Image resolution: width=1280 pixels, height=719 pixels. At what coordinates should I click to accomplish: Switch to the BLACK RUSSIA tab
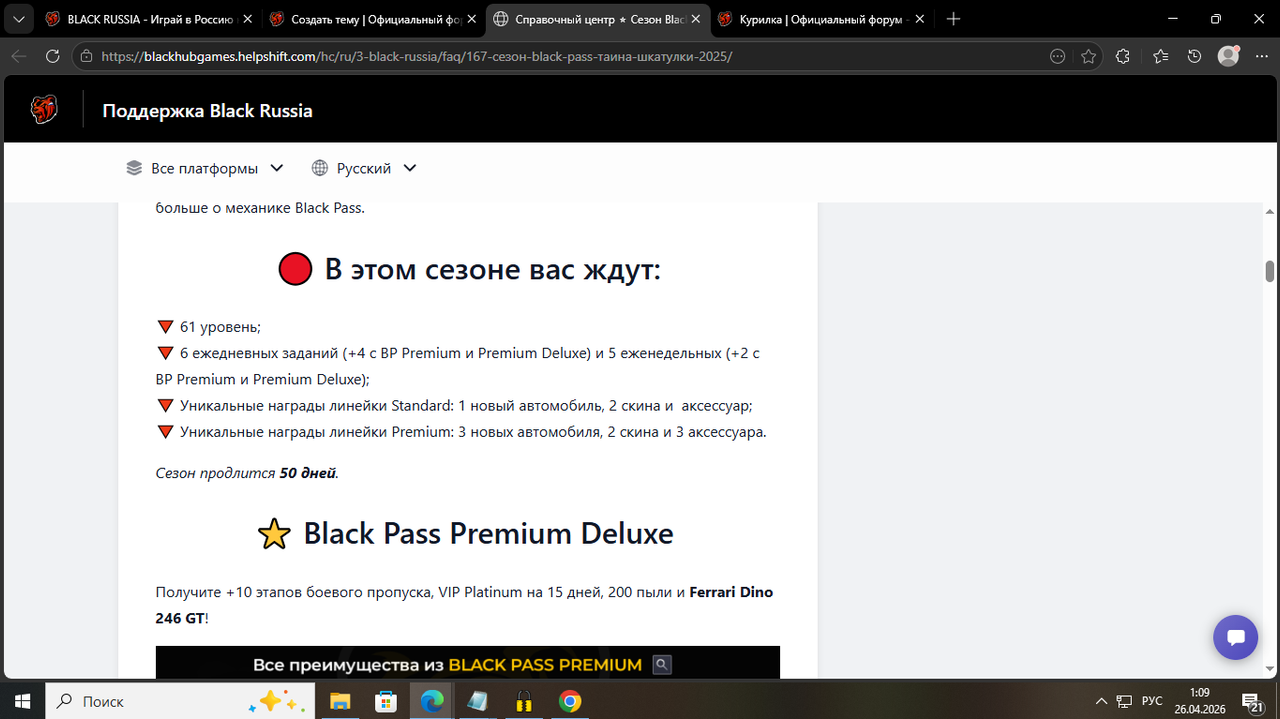[148, 19]
